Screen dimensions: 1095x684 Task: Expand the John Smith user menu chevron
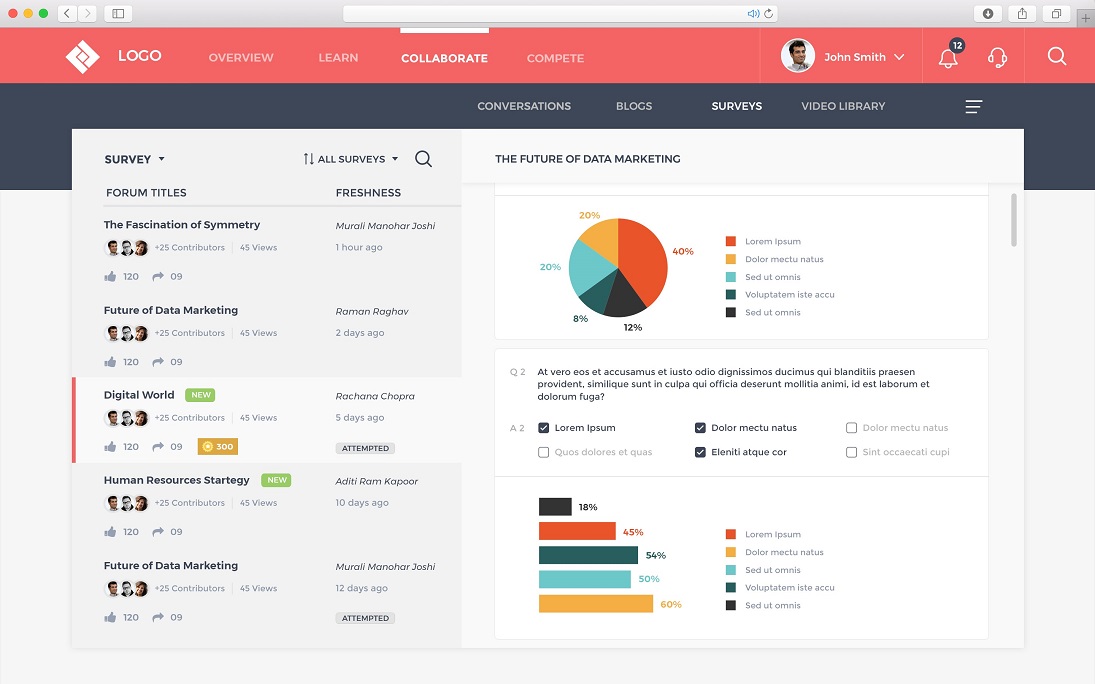[x=899, y=57]
